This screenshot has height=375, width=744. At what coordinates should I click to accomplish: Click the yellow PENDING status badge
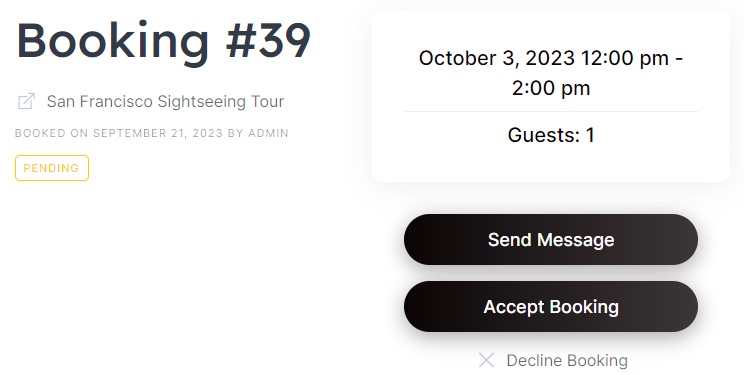(x=52, y=168)
